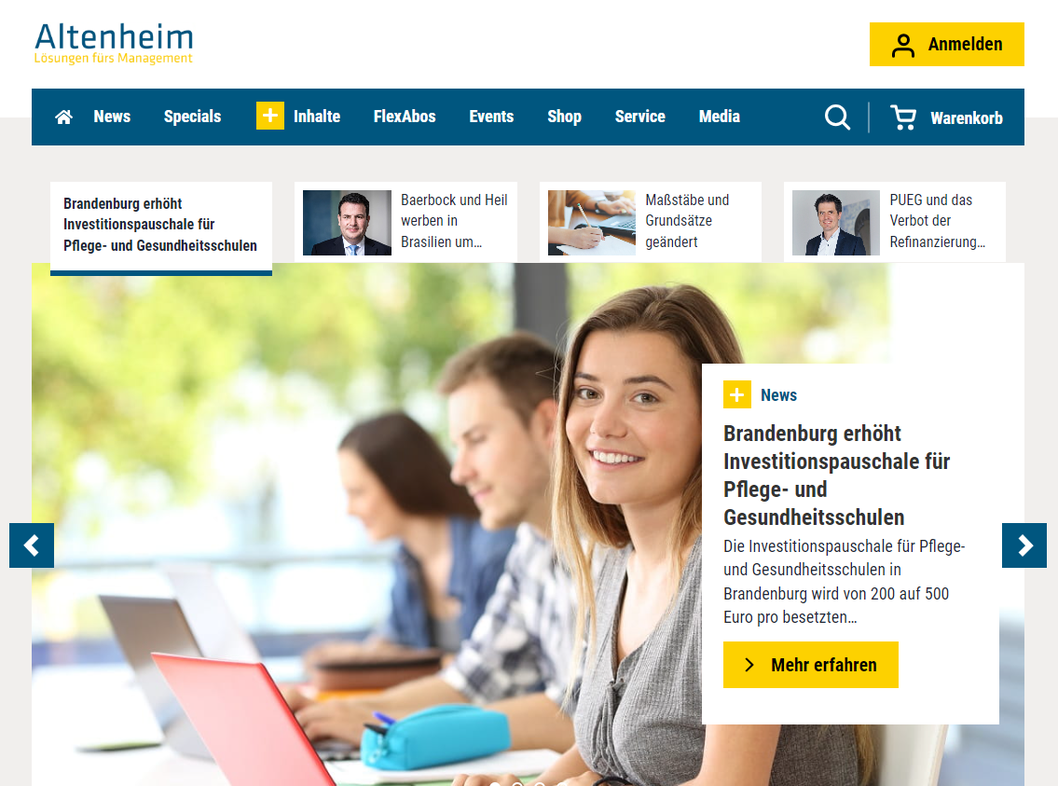
Task: Select the Maßstäbe und Grundsätze slide tab
Action: coord(650,222)
